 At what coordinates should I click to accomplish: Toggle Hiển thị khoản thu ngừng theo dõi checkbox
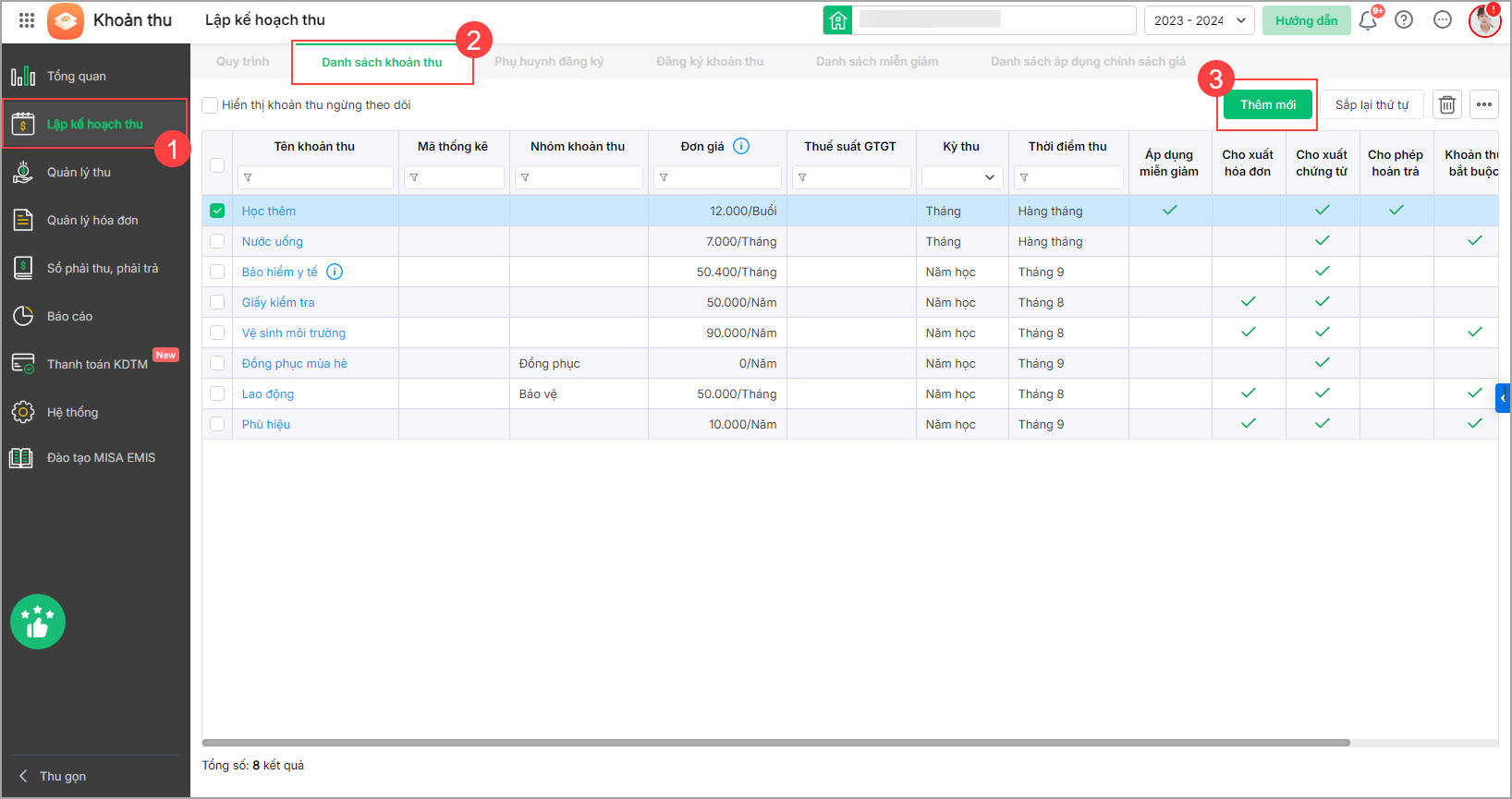tap(211, 105)
